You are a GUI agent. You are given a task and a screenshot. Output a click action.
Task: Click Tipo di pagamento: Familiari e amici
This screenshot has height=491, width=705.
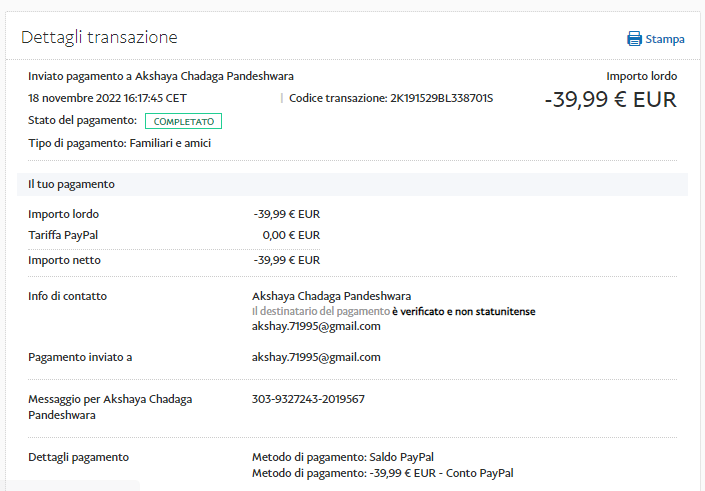tap(120, 143)
